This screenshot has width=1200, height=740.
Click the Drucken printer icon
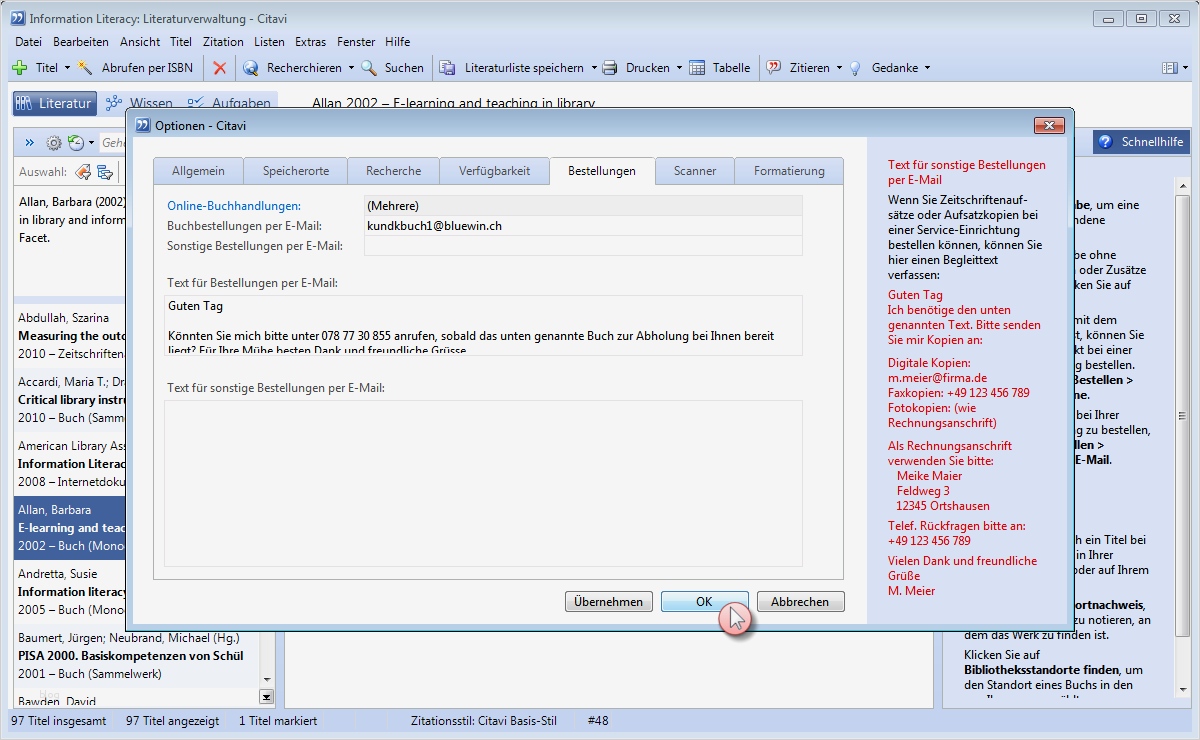[x=609, y=68]
